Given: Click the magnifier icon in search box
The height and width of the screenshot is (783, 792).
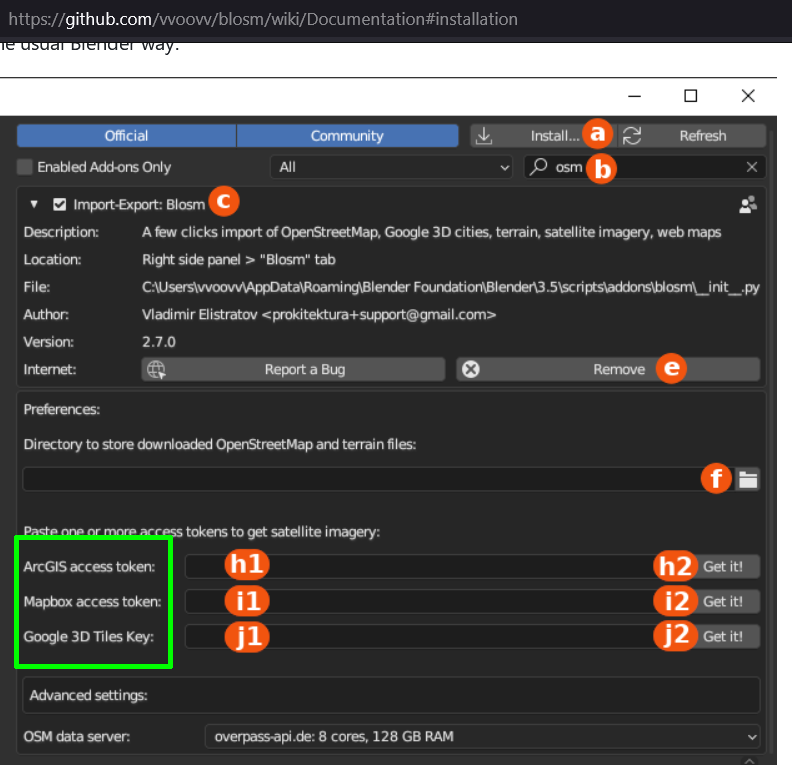Looking at the screenshot, I should point(539,167).
